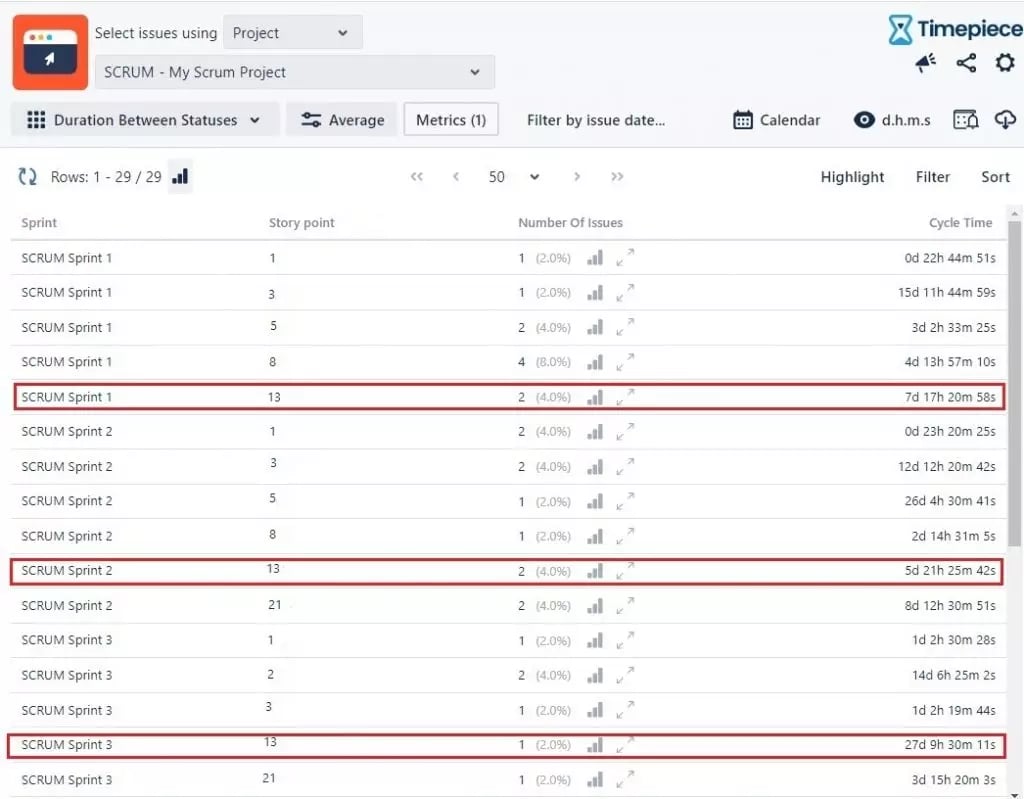Click the Filter by issue date field
1024x799 pixels.
pos(596,120)
